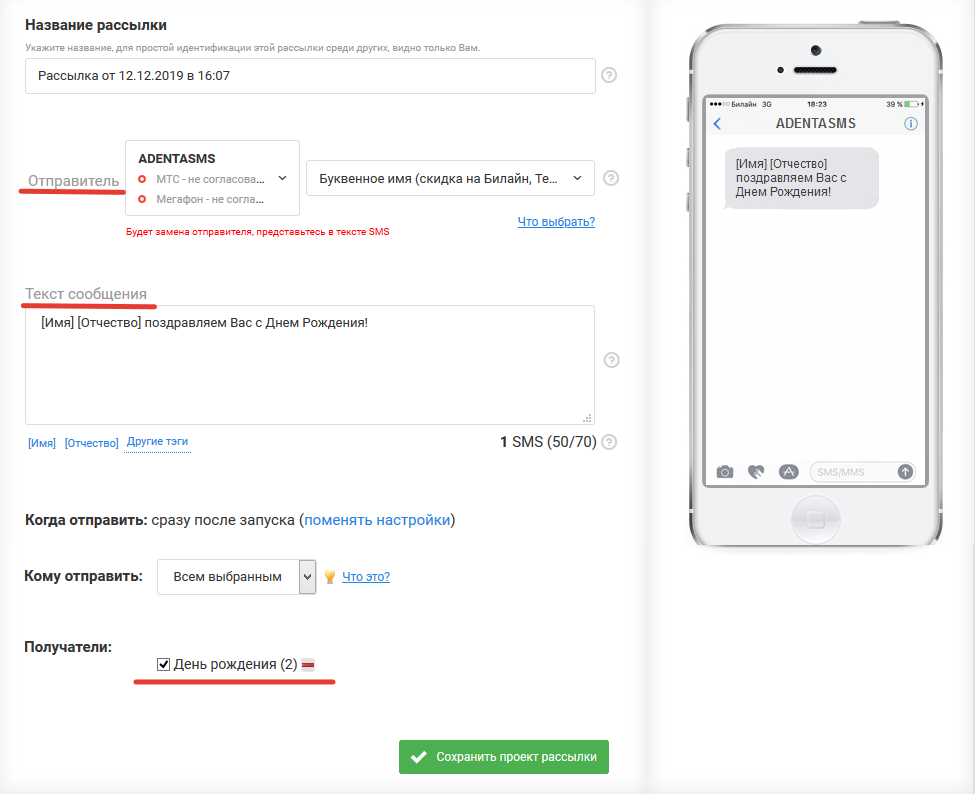This screenshot has height=794, width=975.
Task: Click help icon next to sender type dropdown
Action: (x=611, y=178)
